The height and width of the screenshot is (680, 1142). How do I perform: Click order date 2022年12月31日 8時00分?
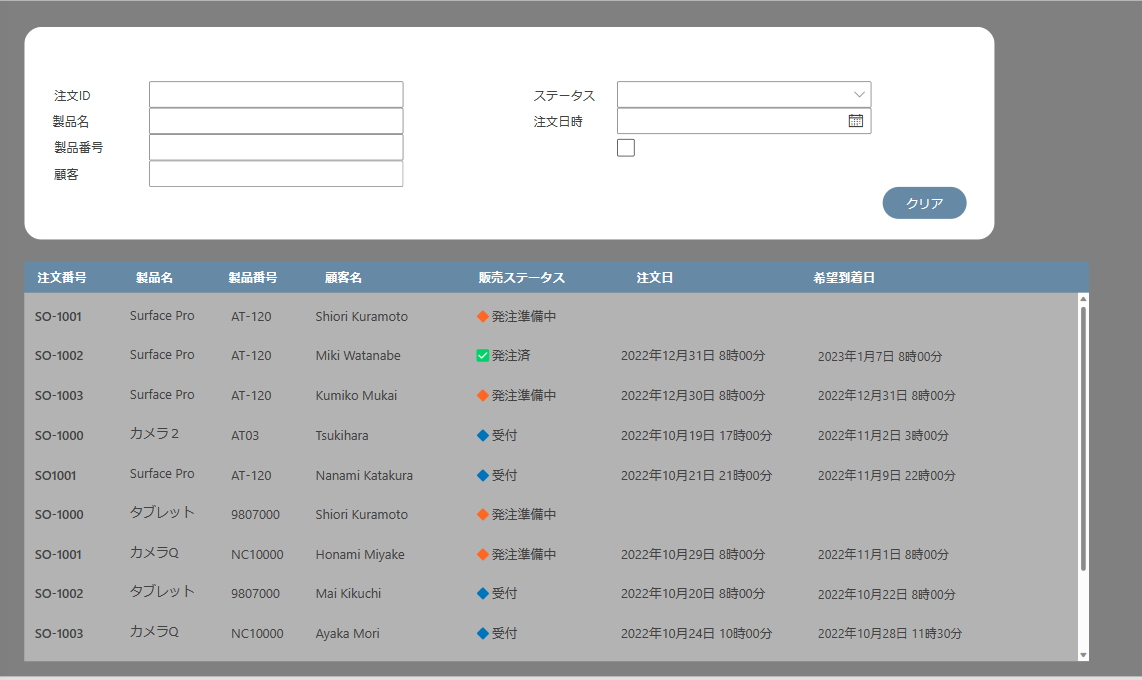point(693,355)
